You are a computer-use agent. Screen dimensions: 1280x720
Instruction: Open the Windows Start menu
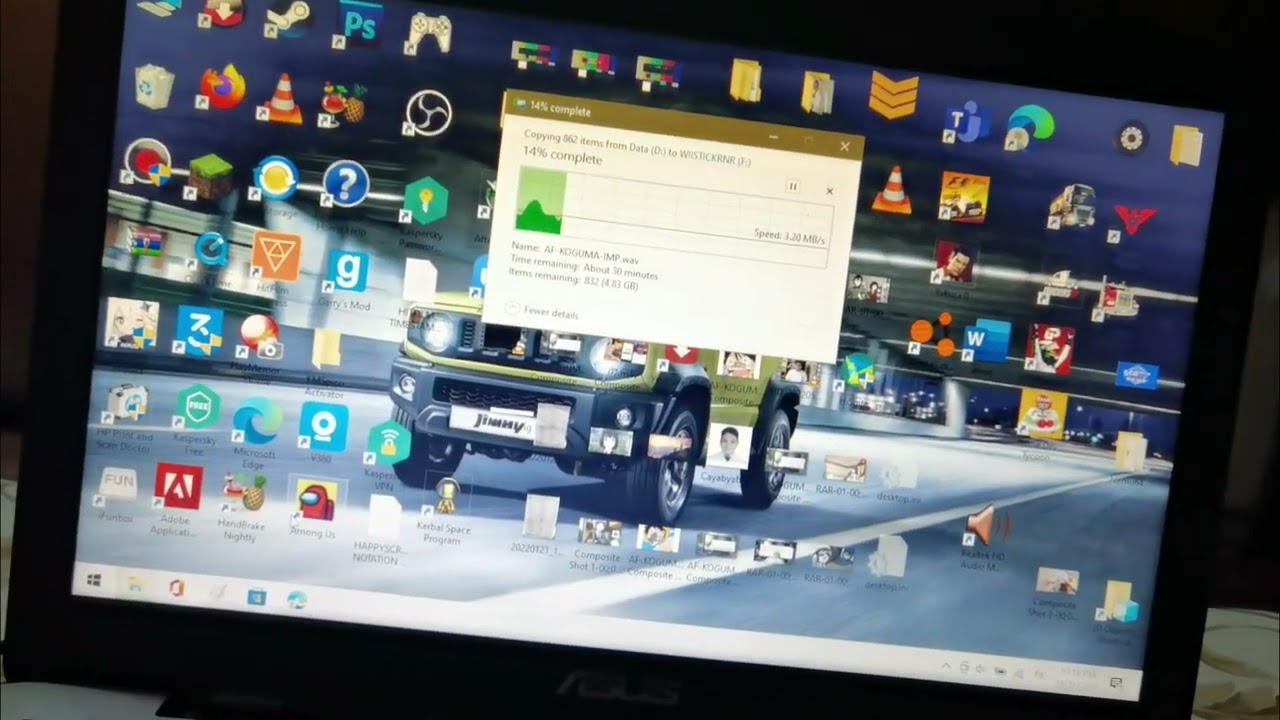coord(95,579)
